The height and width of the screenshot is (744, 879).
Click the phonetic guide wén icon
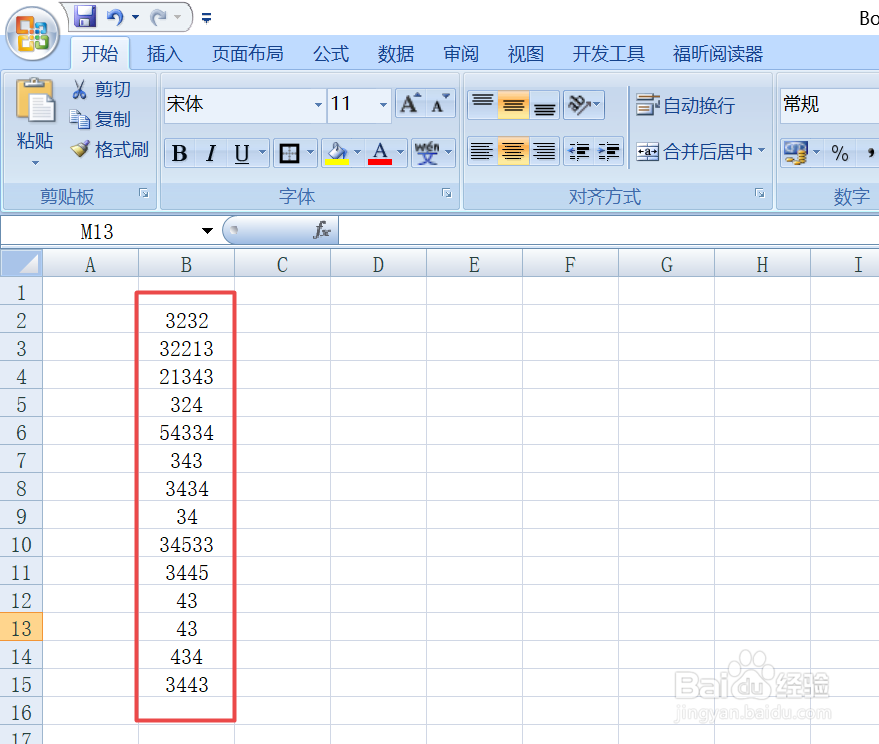pyautogui.click(x=427, y=153)
